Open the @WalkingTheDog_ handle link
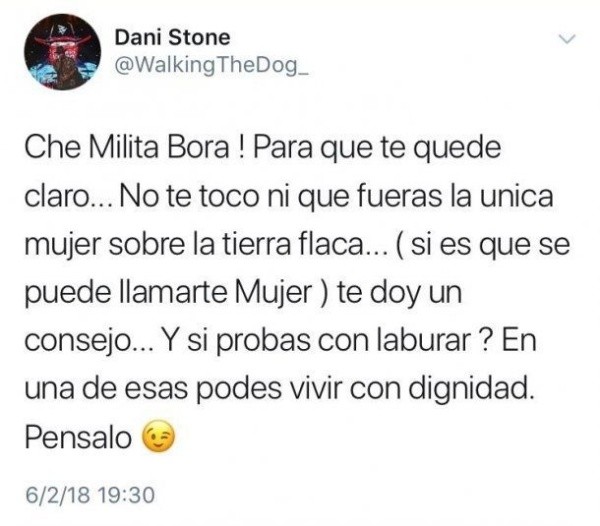600x526 pixels. pos(211,66)
